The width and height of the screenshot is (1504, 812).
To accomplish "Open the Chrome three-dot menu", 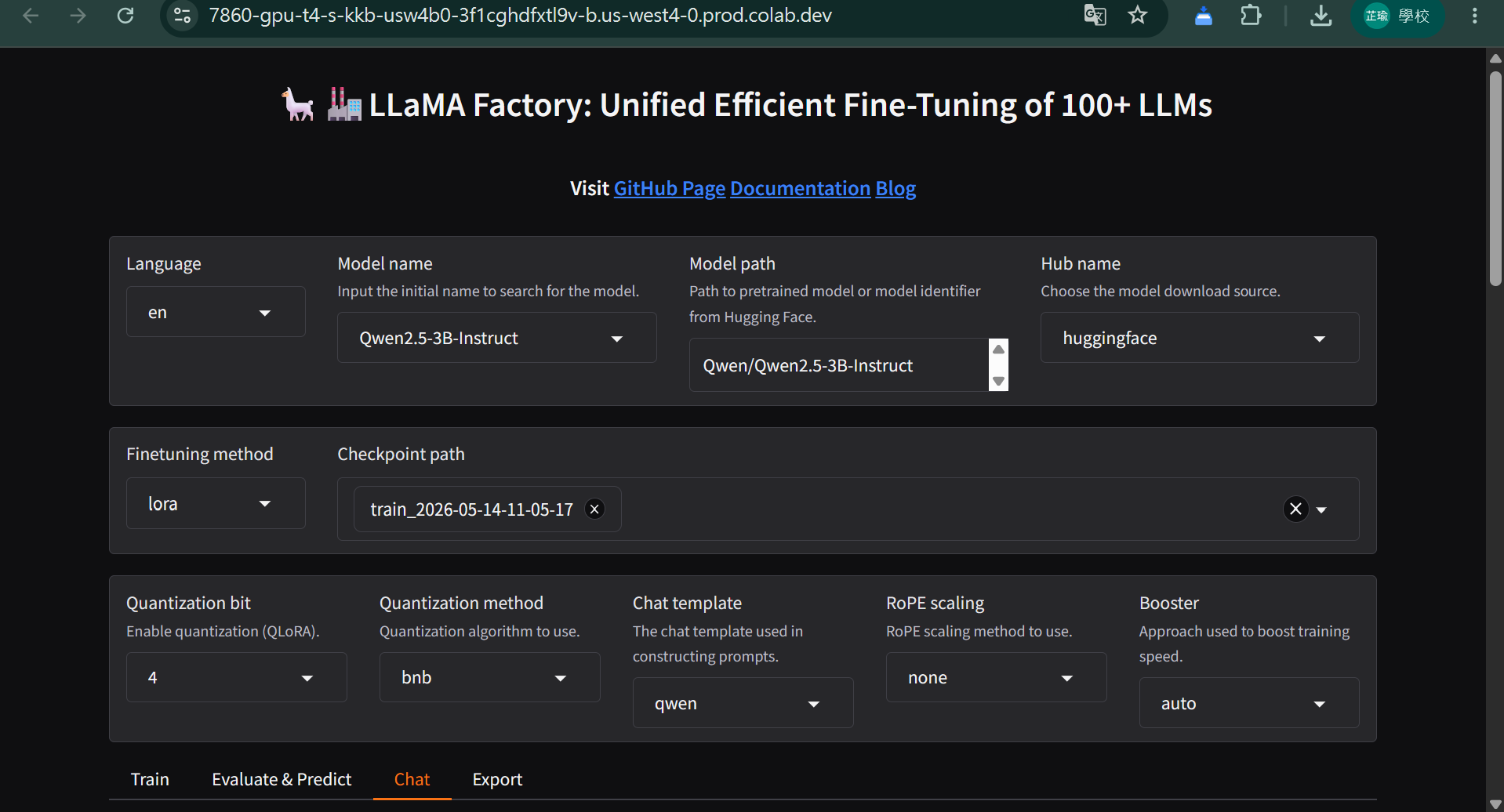I will coord(1475,16).
